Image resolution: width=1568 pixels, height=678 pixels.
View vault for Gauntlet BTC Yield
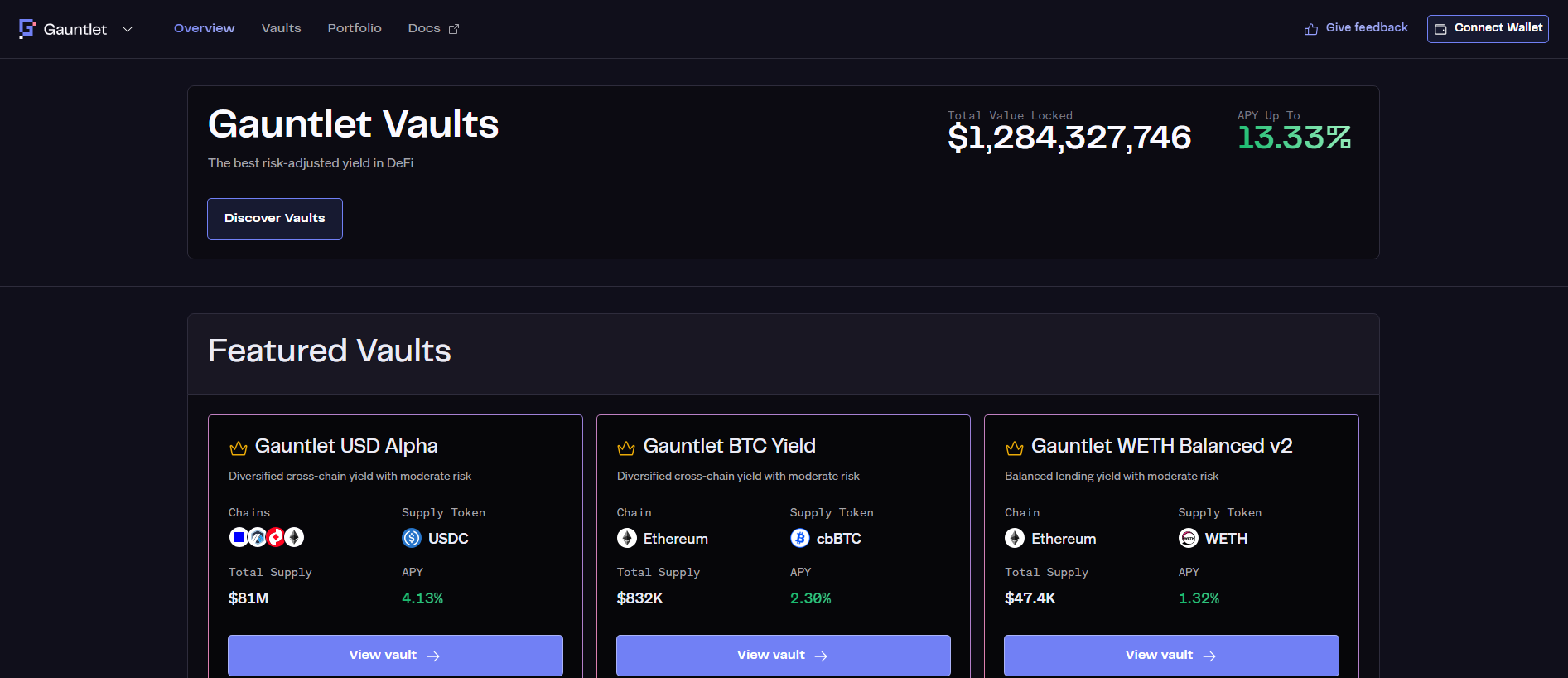(784, 655)
